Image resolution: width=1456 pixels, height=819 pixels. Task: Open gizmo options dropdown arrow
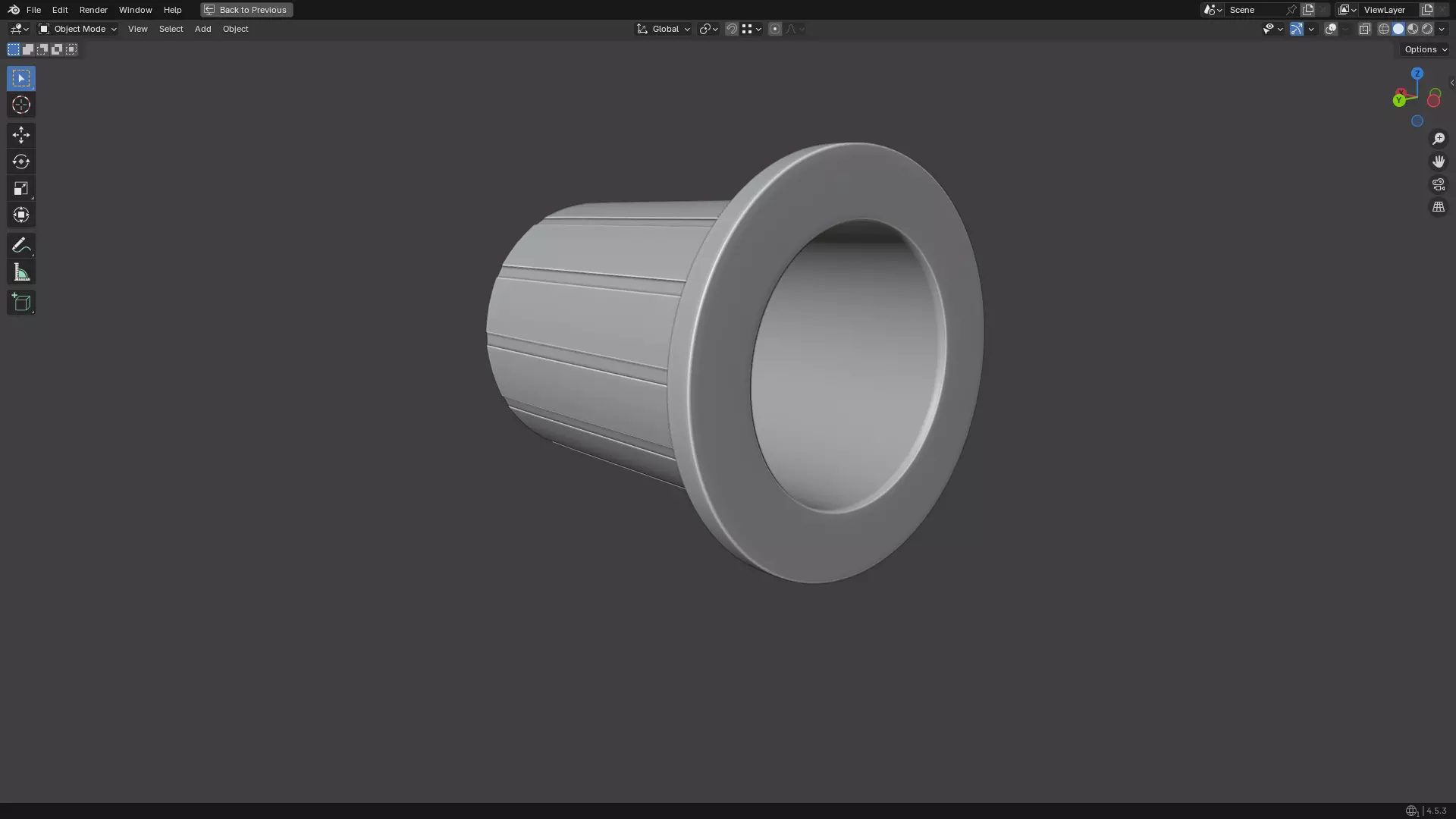[1311, 29]
